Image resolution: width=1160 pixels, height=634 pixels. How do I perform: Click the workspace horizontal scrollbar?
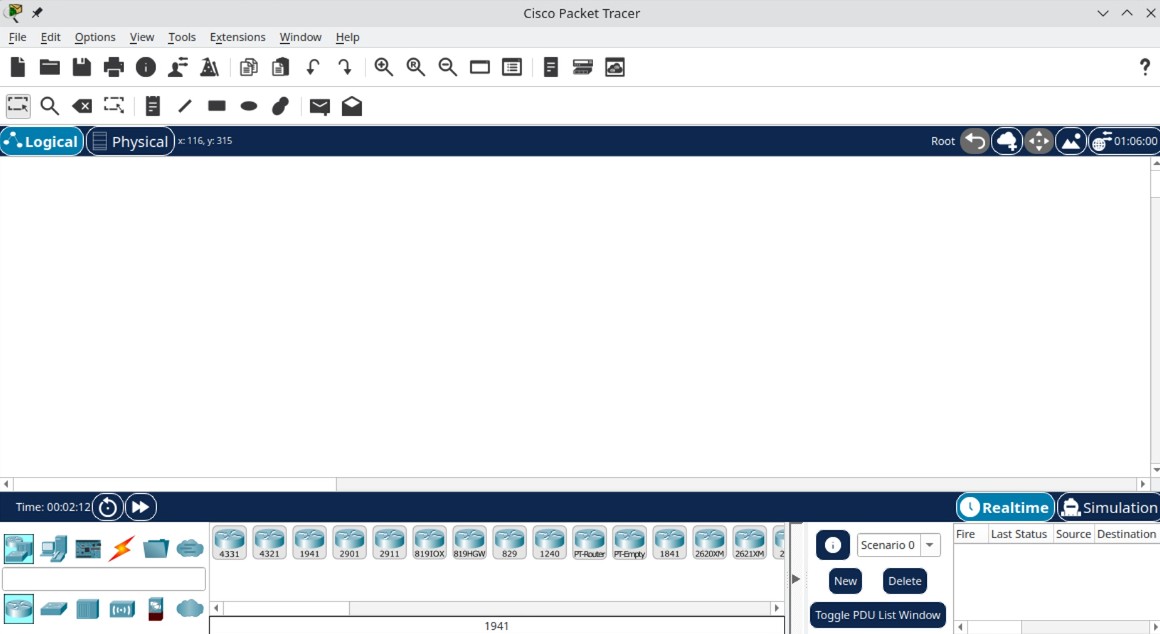click(574, 484)
